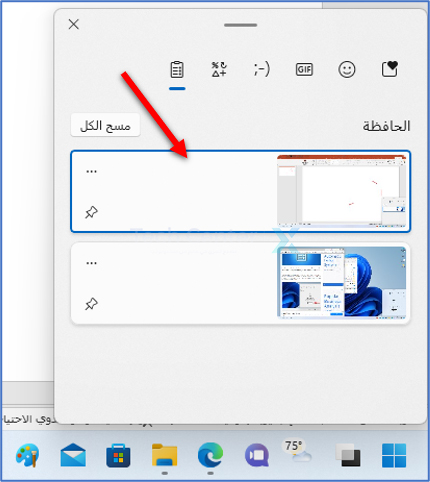Click the مسح الكل clear all button

pyautogui.click(x=105, y=125)
